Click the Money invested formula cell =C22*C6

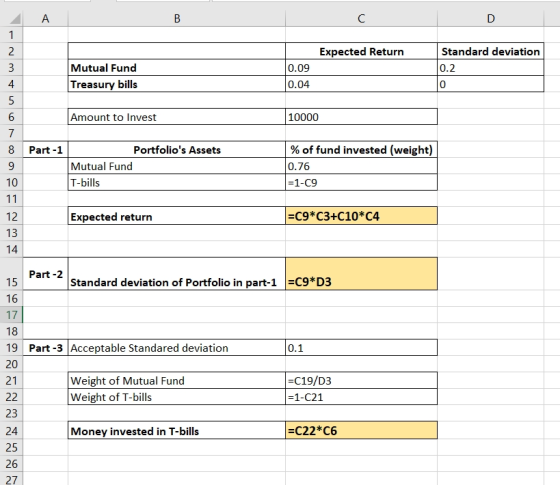361,430
